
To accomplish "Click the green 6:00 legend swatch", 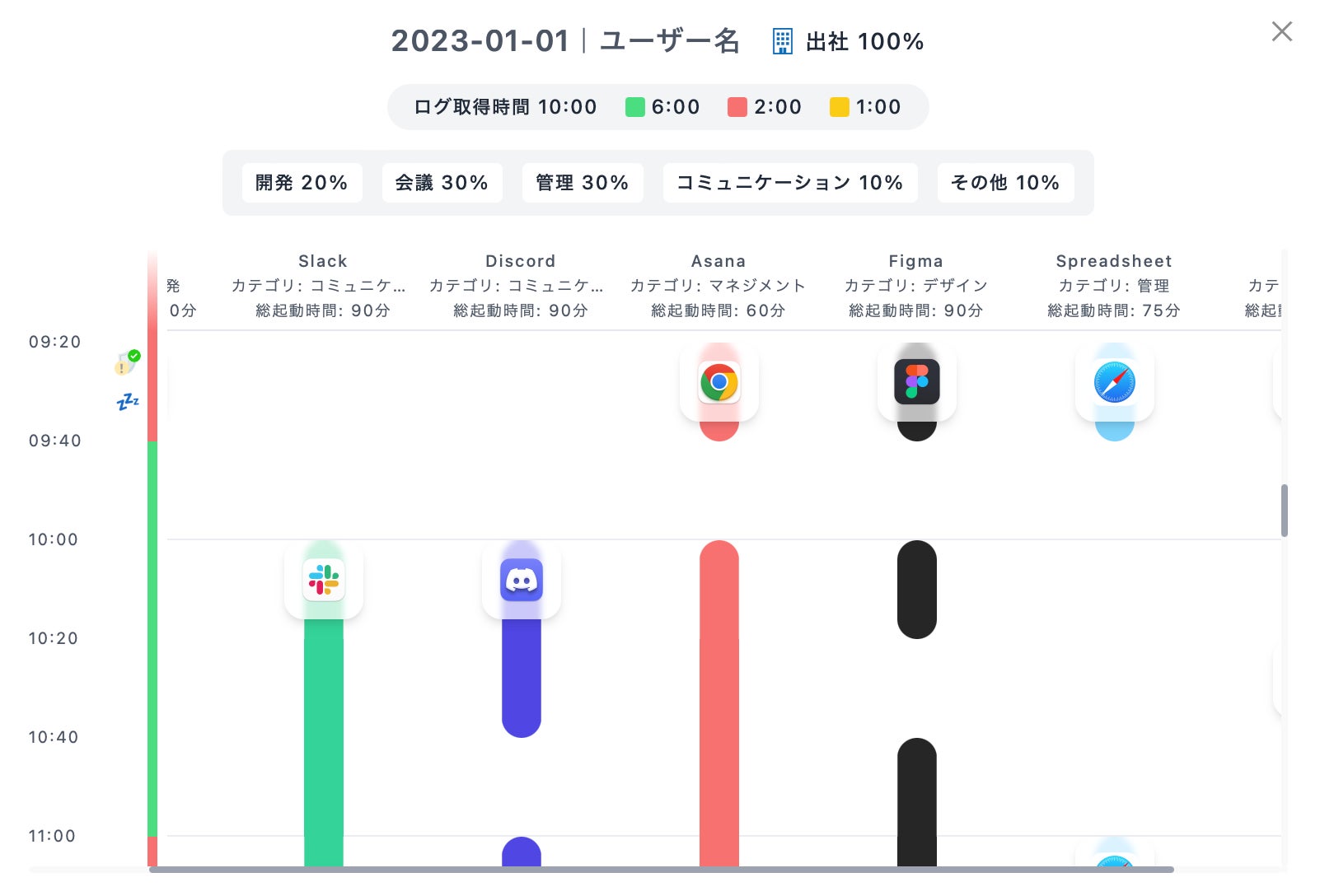I will click(635, 107).
